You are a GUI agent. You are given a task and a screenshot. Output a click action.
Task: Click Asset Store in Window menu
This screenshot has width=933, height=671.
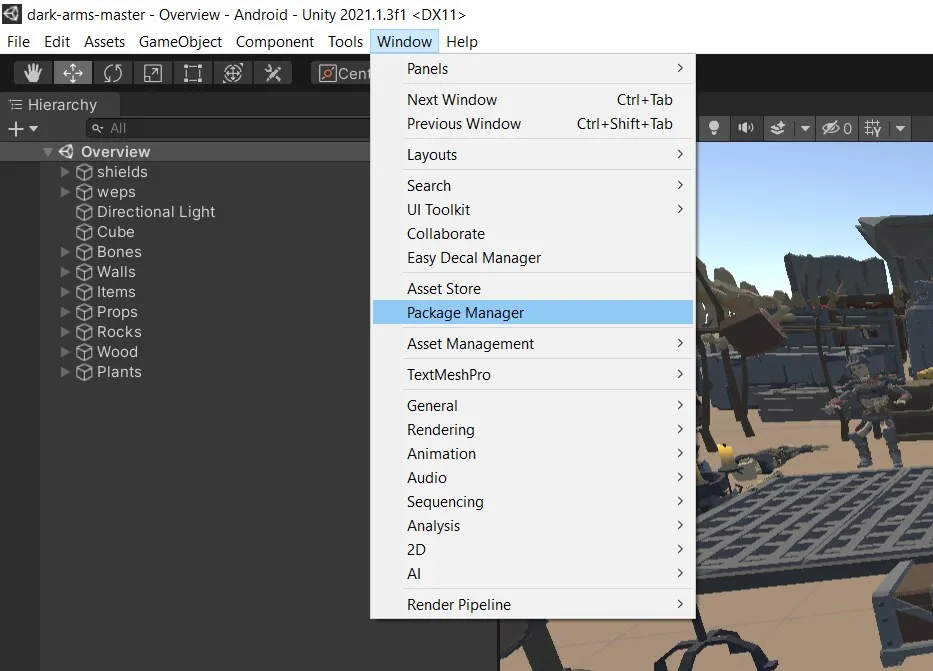tap(444, 288)
